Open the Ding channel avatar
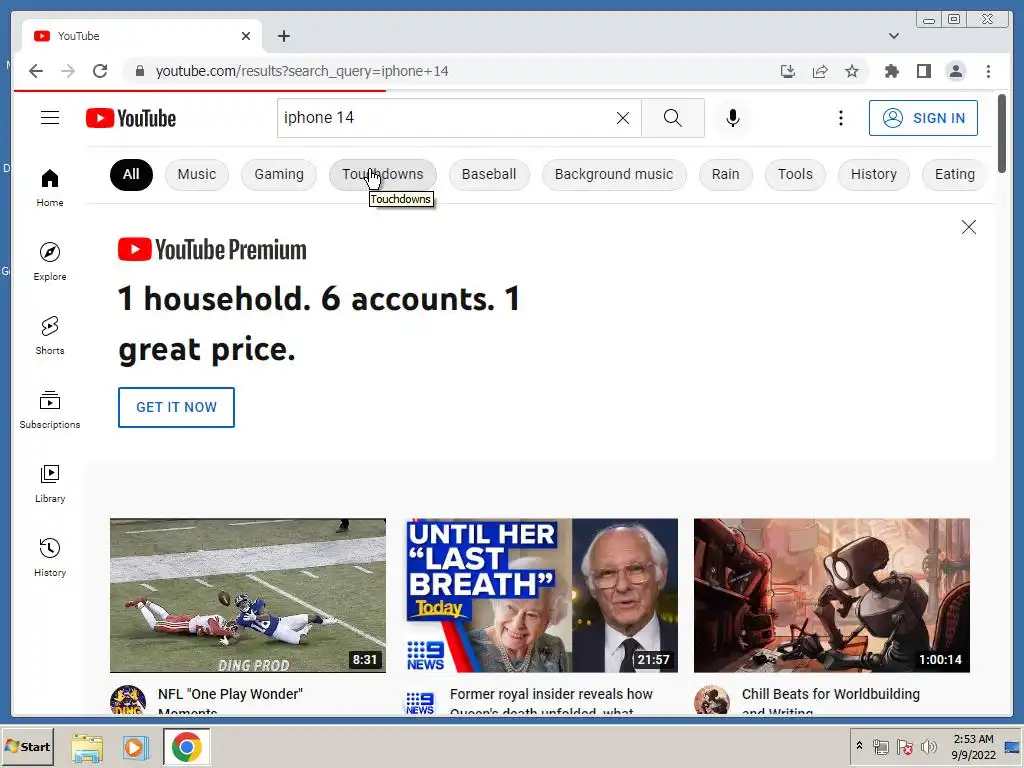This screenshot has height=768, width=1024. (128, 700)
